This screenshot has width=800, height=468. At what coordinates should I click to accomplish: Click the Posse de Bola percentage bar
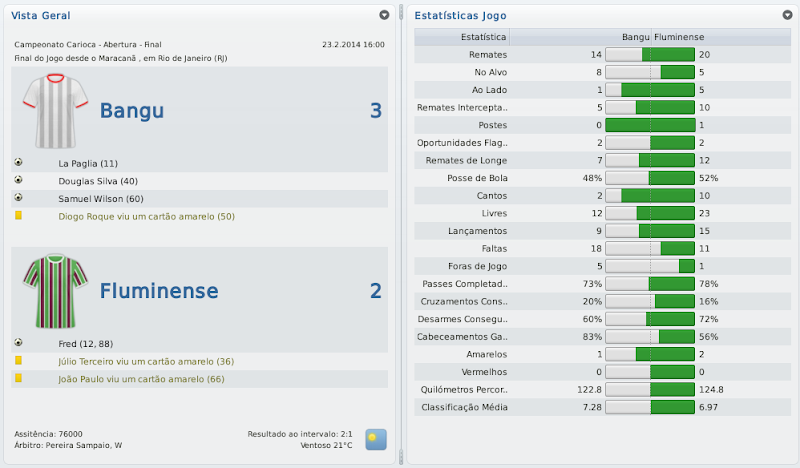(x=650, y=178)
